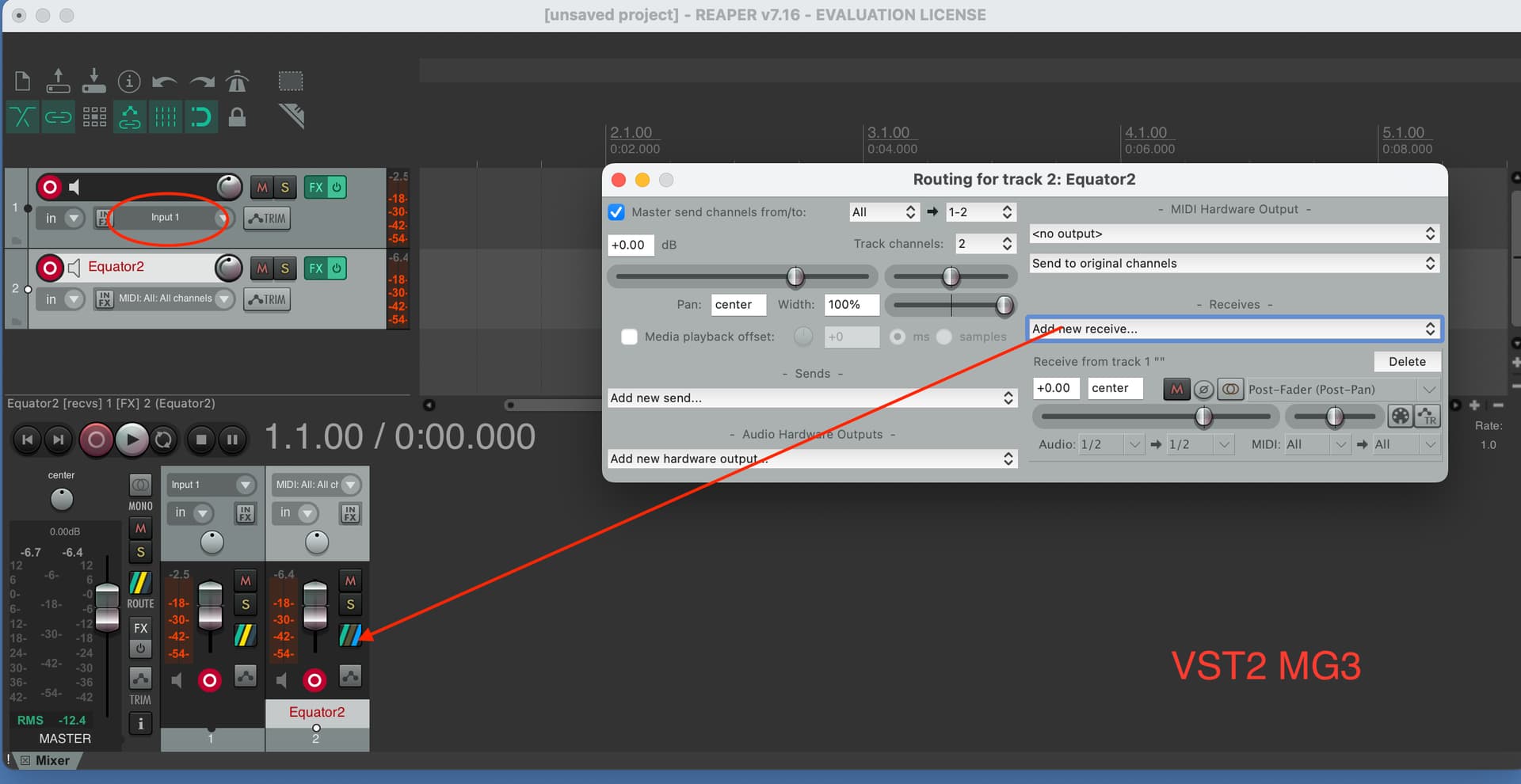Click the routing volume slider

(x=742, y=276)
